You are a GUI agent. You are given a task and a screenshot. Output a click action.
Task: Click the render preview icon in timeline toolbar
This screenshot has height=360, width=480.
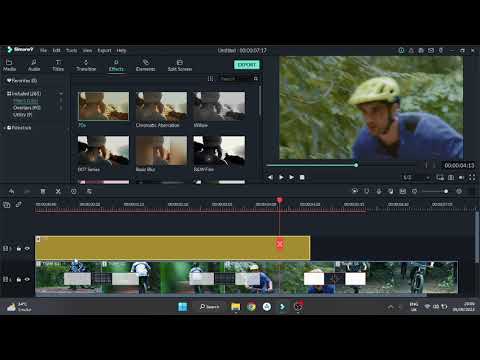355,191
